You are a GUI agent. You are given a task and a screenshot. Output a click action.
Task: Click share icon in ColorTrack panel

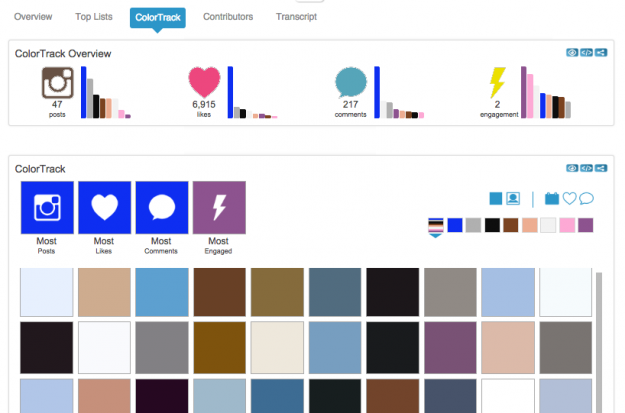[x=601, y=168]
